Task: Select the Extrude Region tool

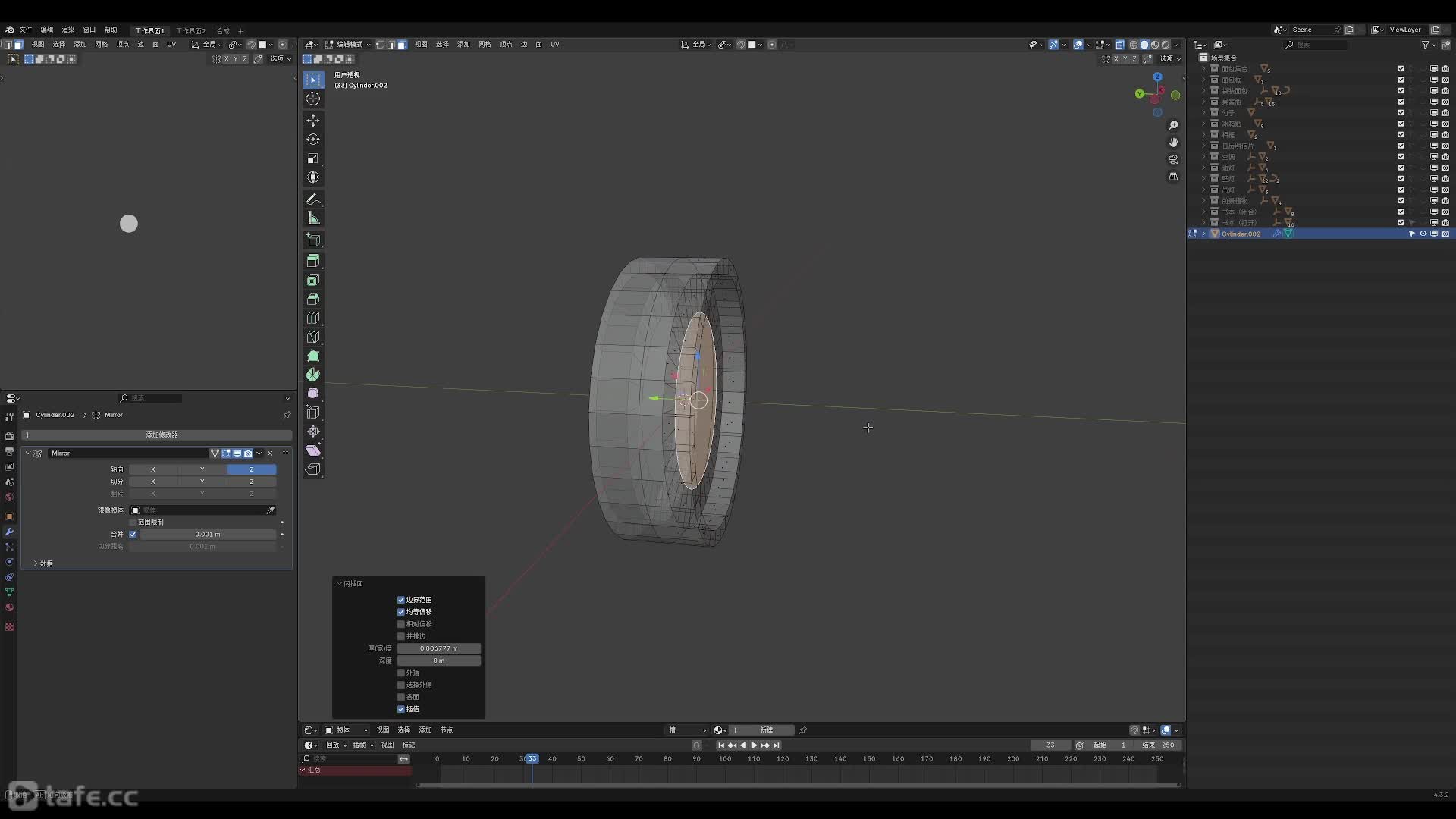Action: pyautogui.click(x=313, y=260)
